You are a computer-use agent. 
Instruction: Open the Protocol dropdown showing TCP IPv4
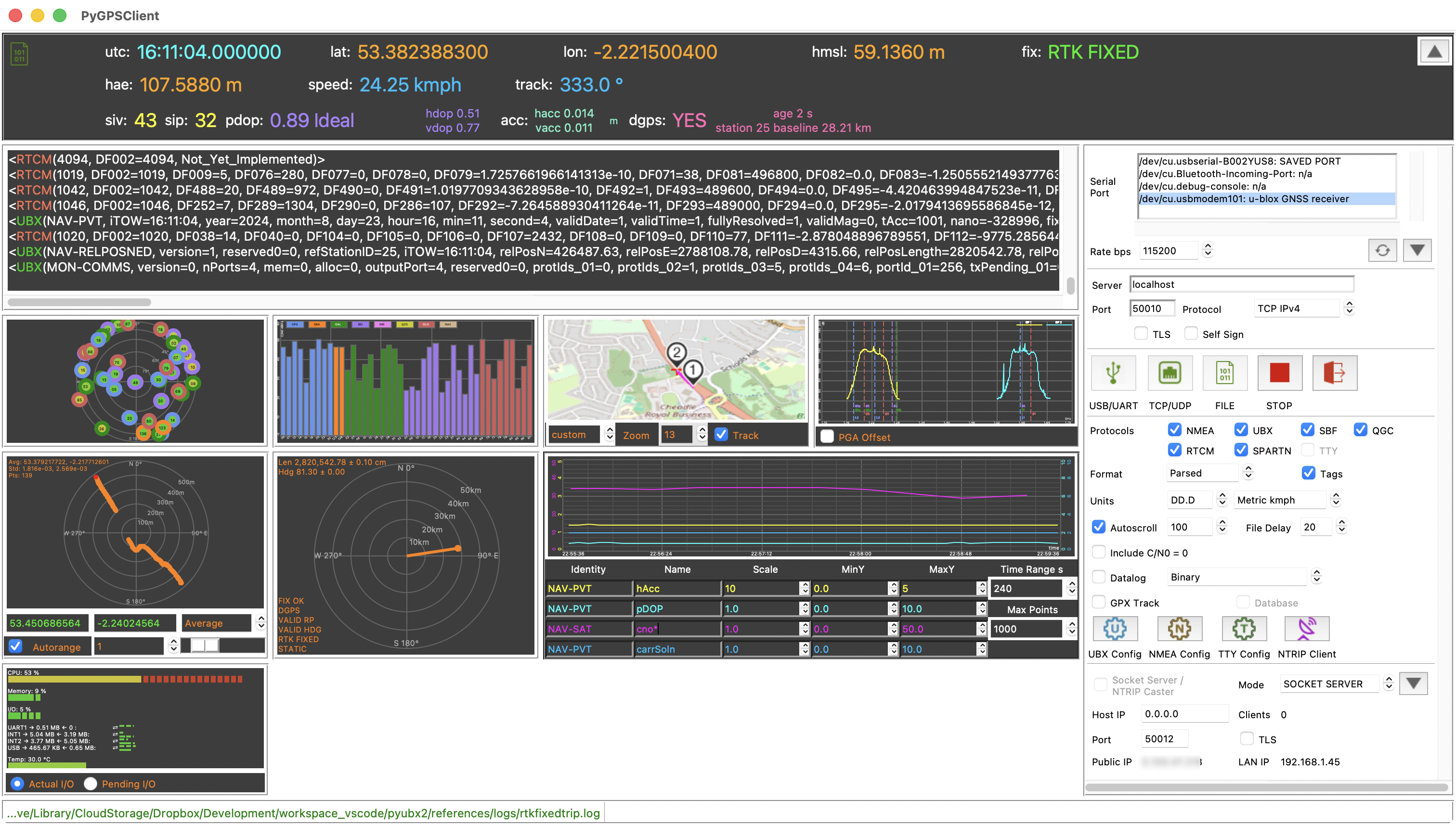(x=1297, y=308)
